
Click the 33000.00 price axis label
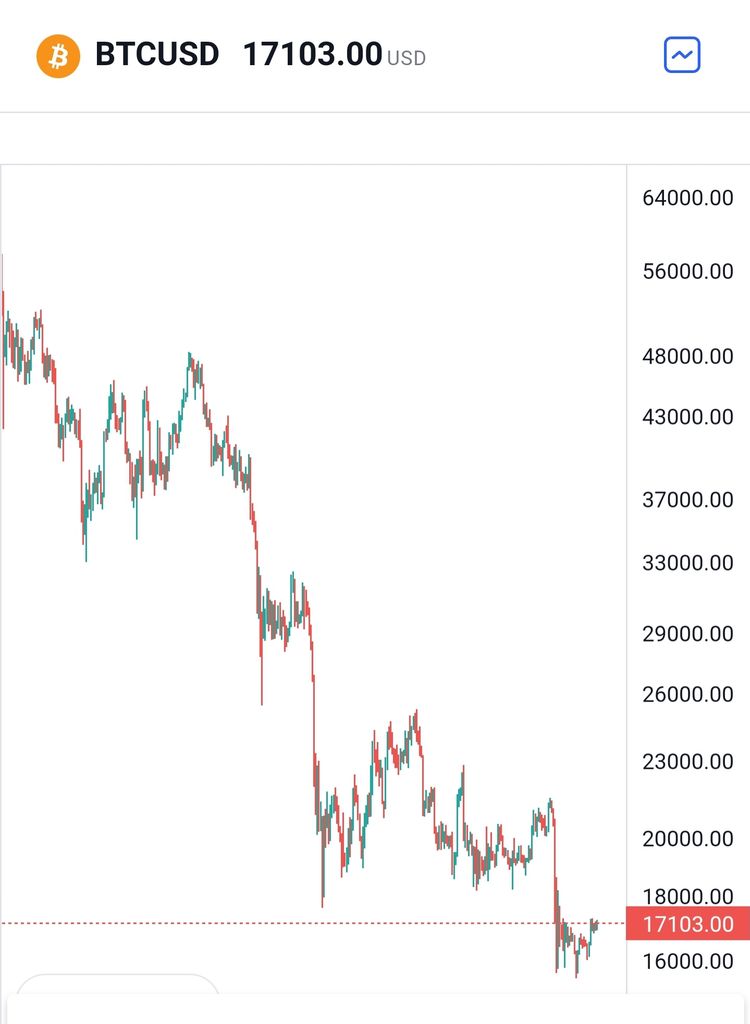click(x=687, y=562)
